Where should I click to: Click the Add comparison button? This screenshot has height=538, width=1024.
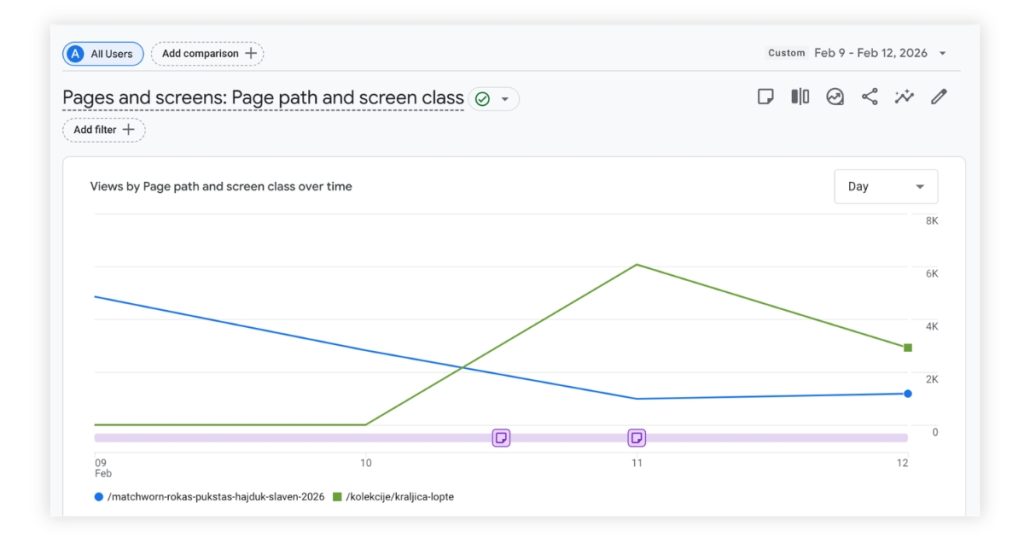208,54
